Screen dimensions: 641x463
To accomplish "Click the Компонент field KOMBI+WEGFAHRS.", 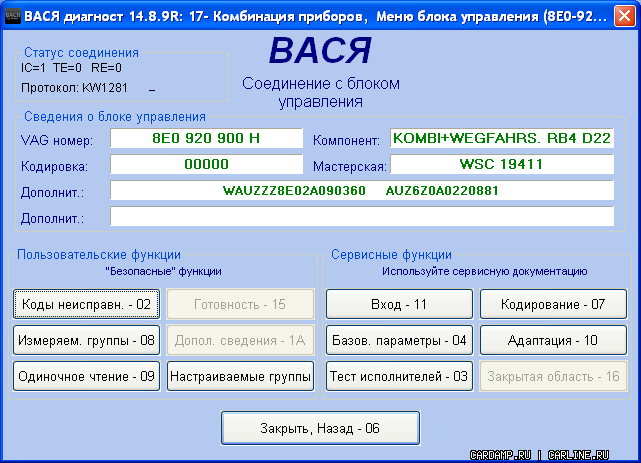I will pyautogui.click(x=502, y=138).
